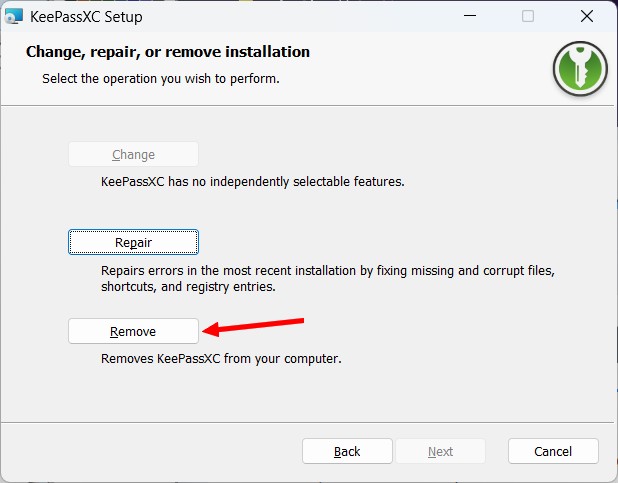Close the KeePassXC Setup window
Image resolution: width=618 pixels, height=483 pixels.
pyautogui.click(x=586, y=16)
